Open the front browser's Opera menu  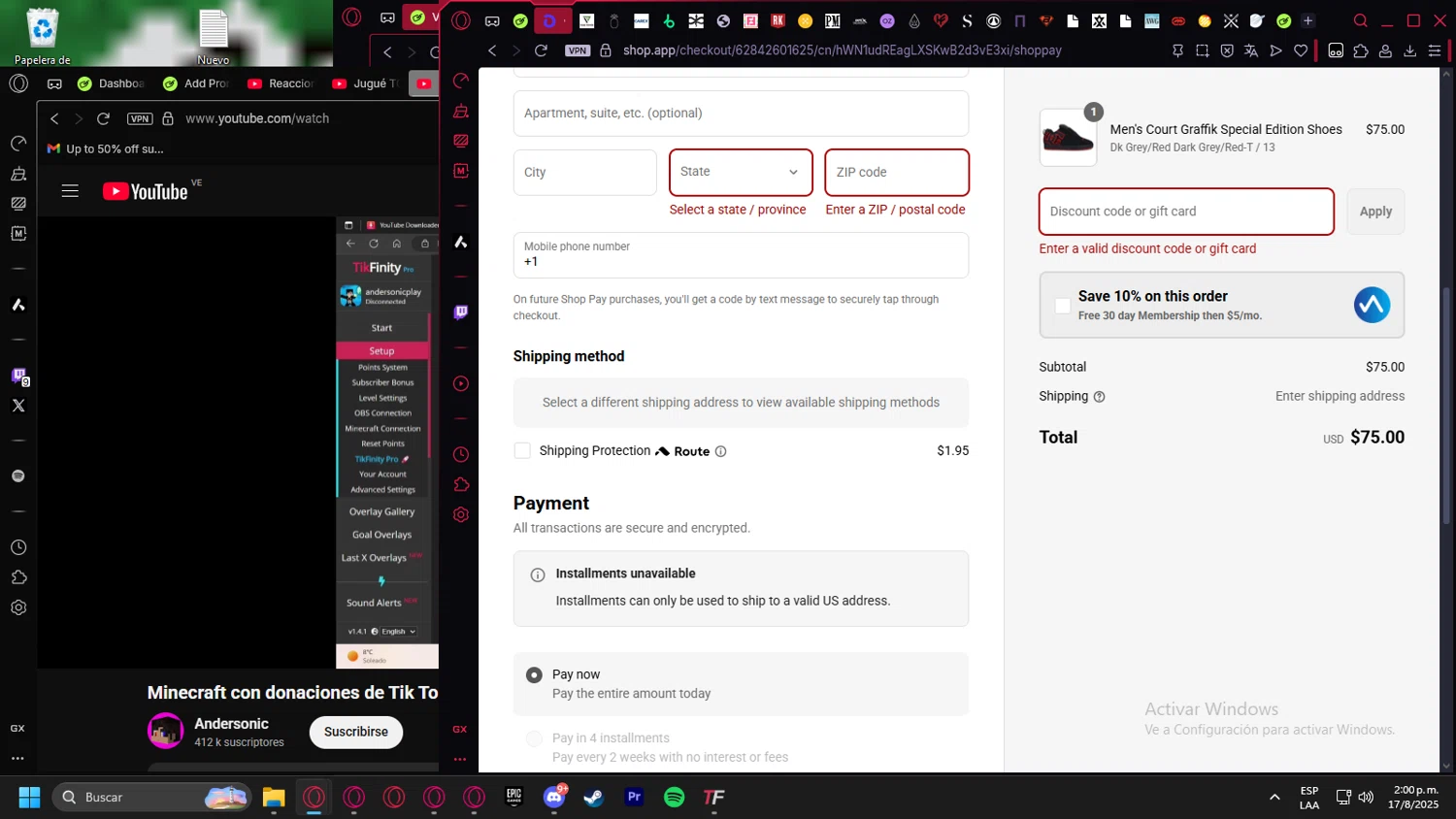tap(461, 20)
